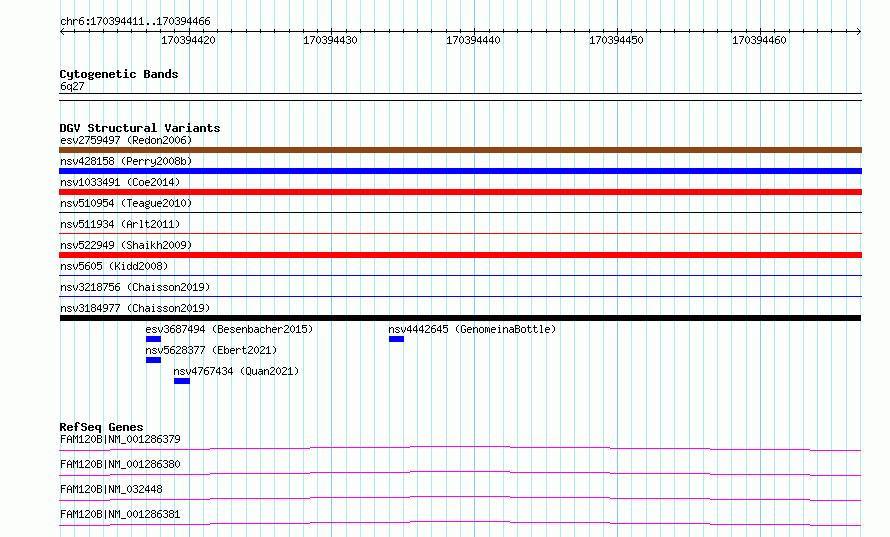
Task: Open variant nsv510954 (Teague2010) label
Action: coord(126,203)
